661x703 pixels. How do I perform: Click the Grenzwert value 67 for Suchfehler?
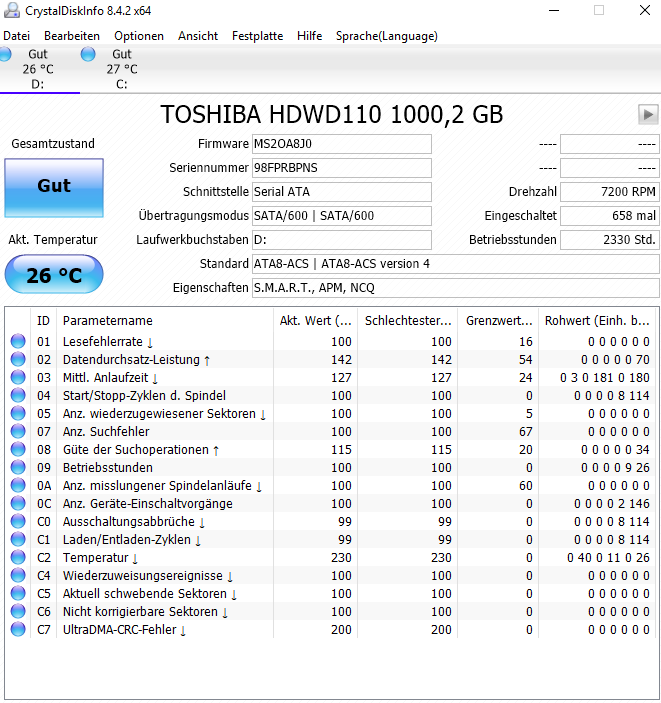(526, 432)
